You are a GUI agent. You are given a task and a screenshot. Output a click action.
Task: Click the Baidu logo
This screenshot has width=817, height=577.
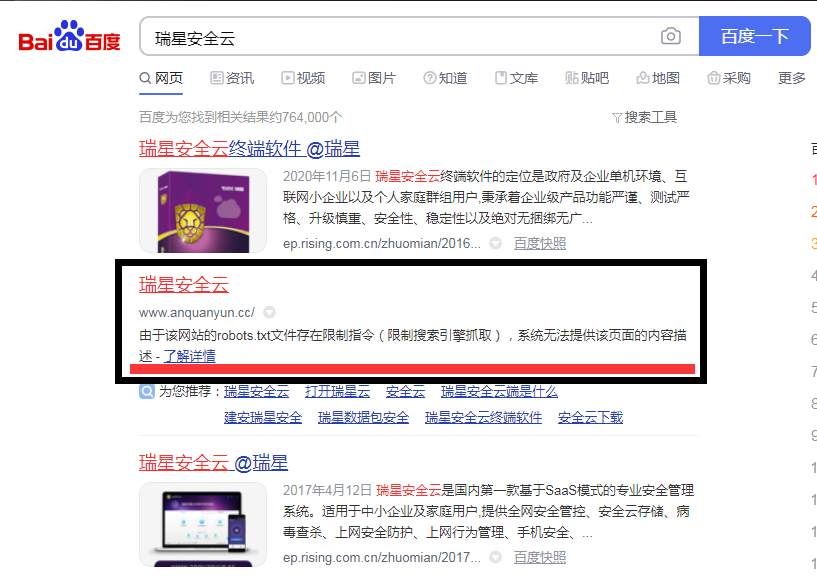[x=69, y=36]
